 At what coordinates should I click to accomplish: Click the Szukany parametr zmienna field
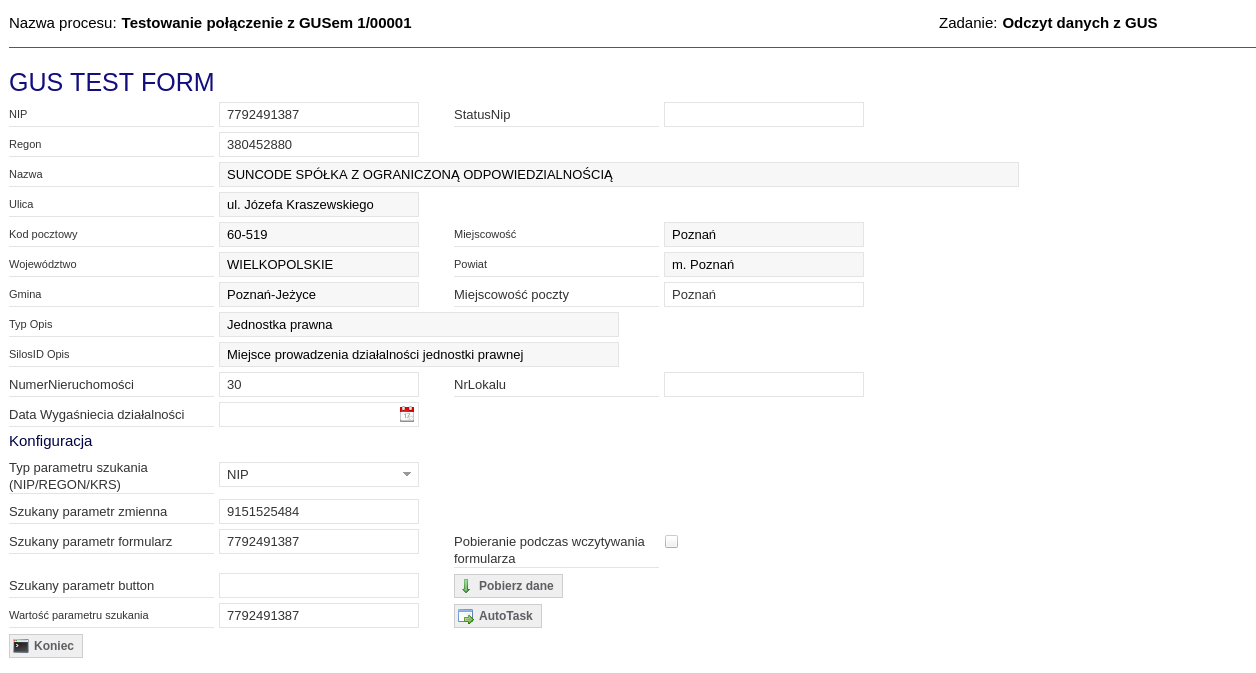tap(319, 511)
